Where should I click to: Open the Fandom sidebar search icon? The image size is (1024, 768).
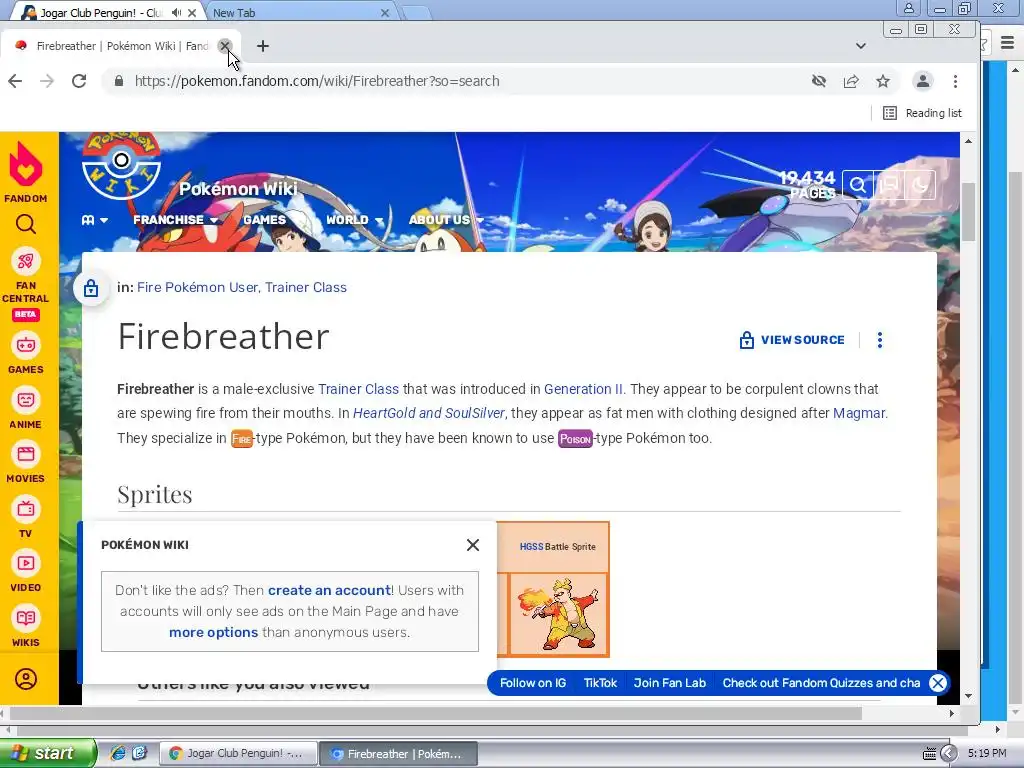click(x=25, y=224)
